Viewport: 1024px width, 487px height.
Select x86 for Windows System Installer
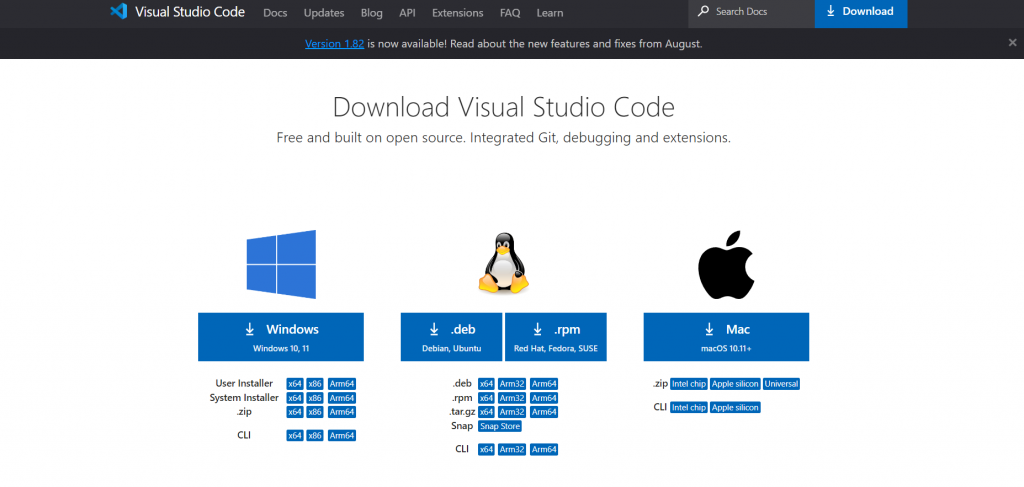[315, 398]
